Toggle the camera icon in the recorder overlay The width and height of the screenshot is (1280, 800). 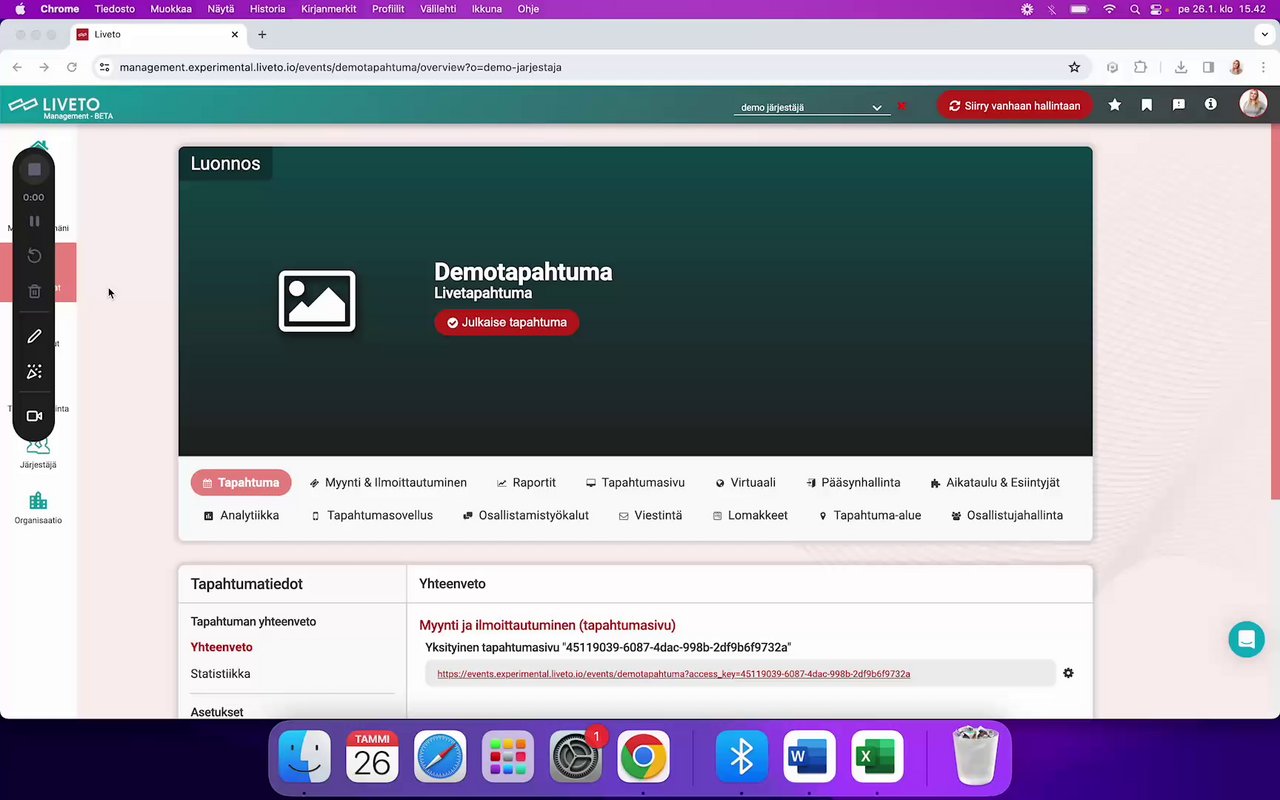point(34,416)
